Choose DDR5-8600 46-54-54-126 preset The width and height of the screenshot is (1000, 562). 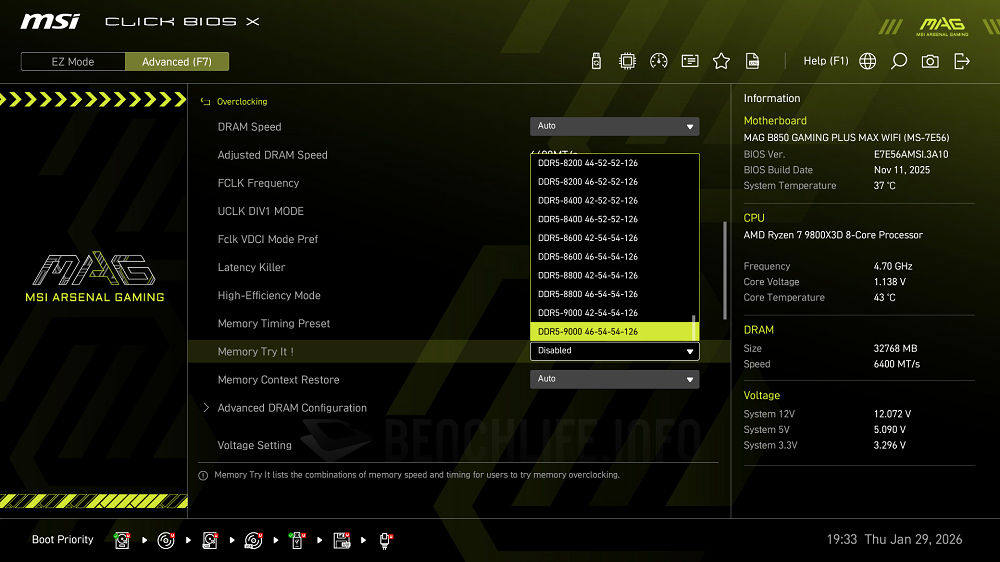612,256
